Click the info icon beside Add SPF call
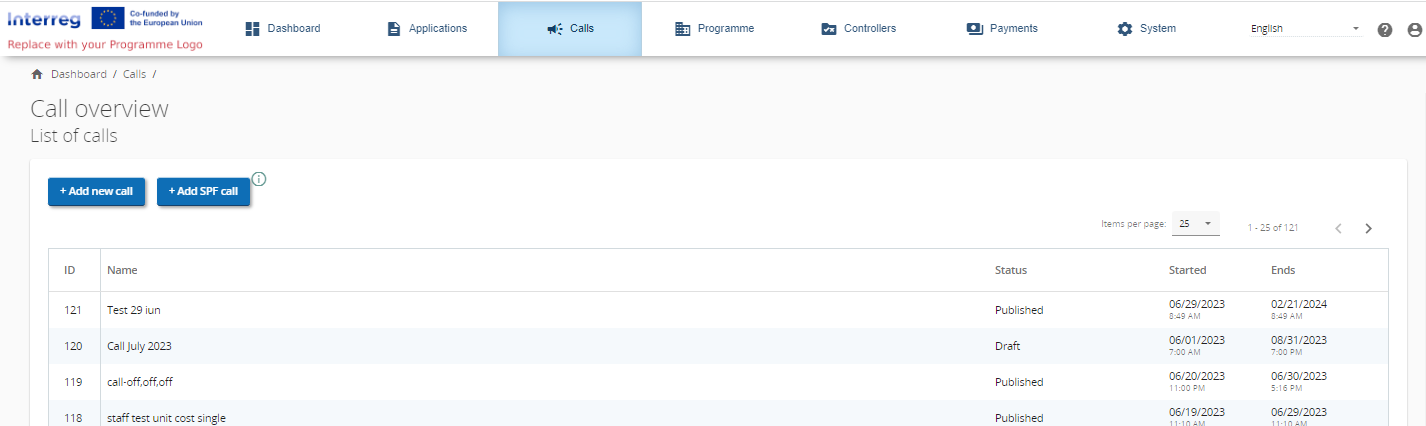The height and width of the screenshot is (426, 1426). pos(259,179)
